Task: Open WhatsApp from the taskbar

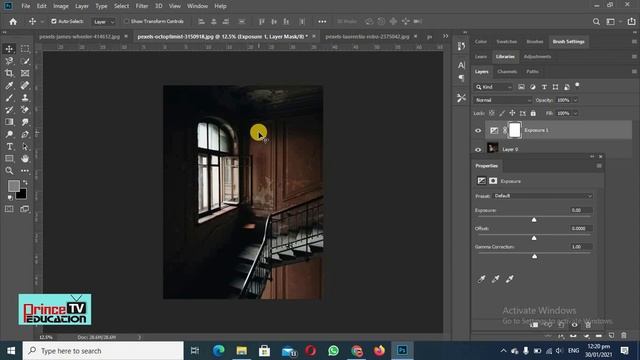Action: pos(333,351)
